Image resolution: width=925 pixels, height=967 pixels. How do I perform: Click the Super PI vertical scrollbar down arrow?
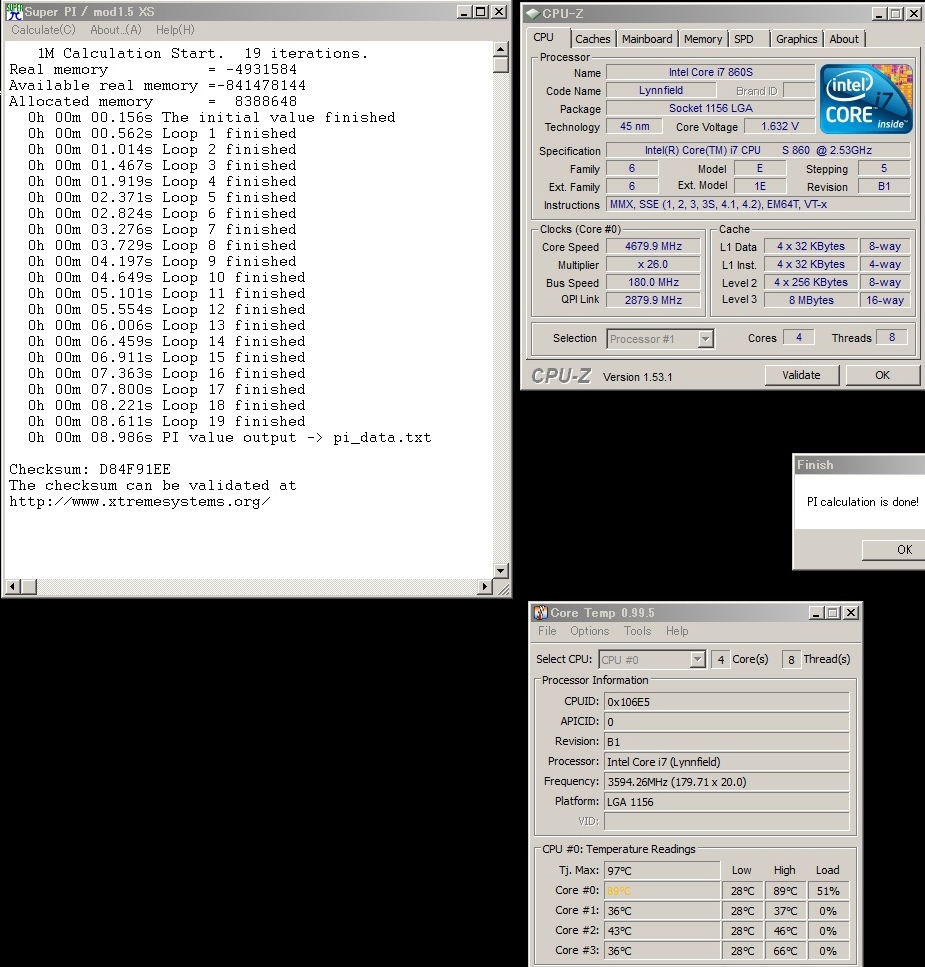point(501,570)
